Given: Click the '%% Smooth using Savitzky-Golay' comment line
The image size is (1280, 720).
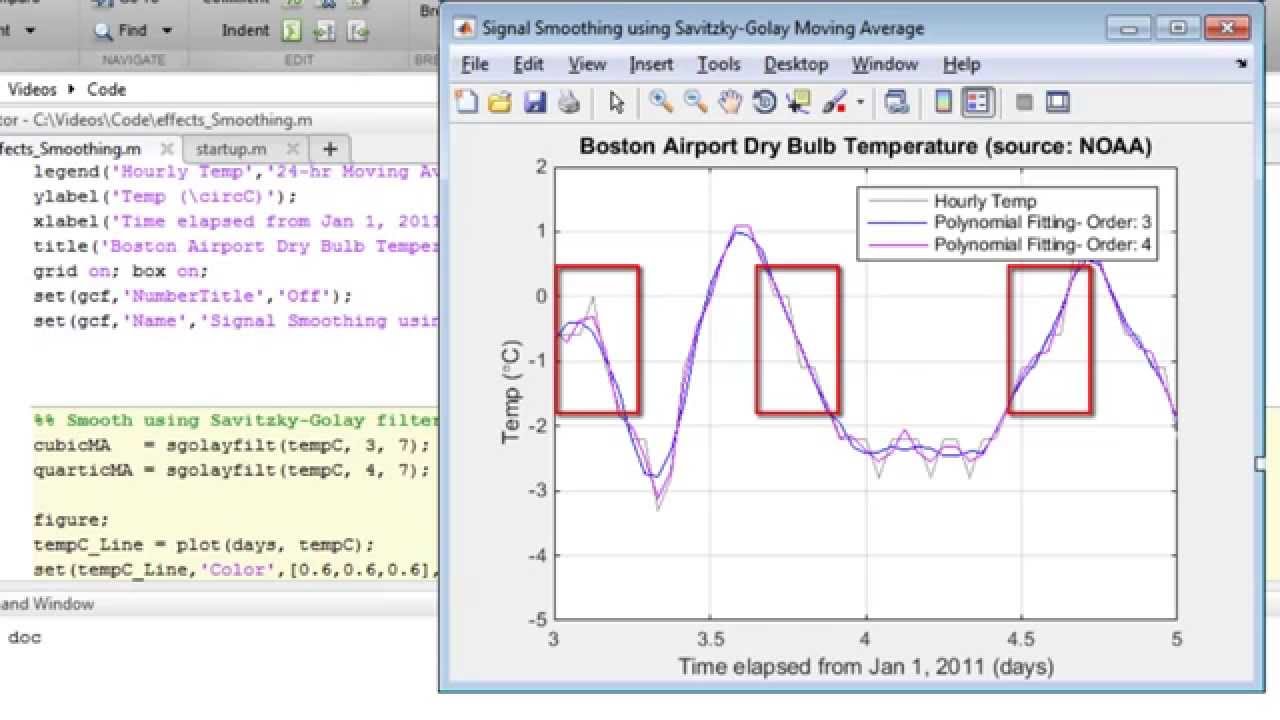Looking at the screenshot, I should tap(236, 420).
